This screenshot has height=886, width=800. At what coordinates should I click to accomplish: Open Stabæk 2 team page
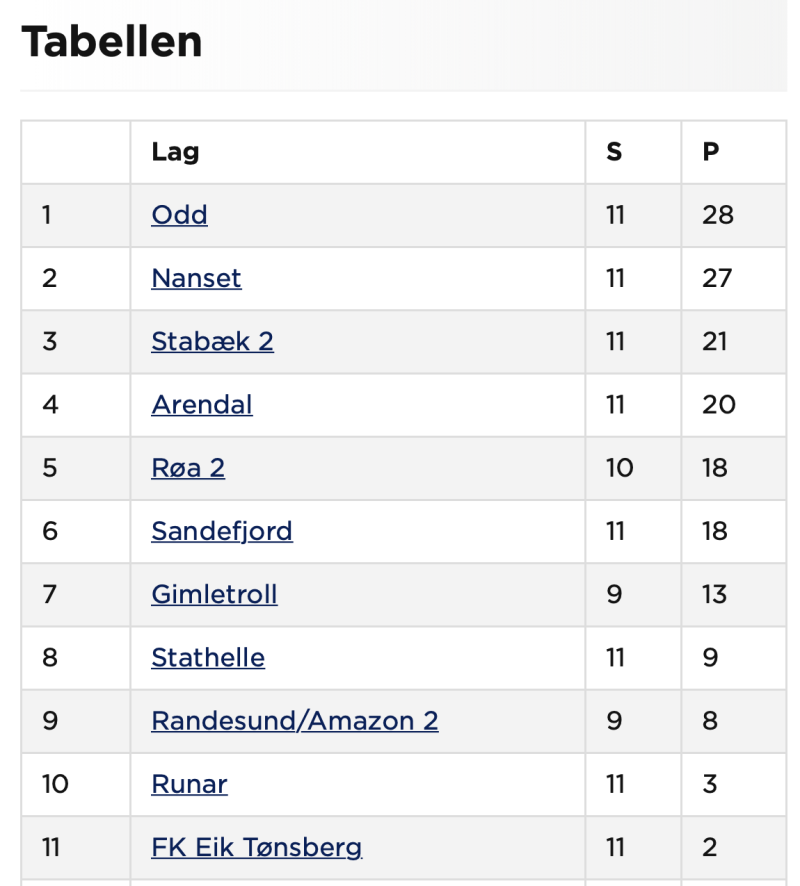[212, 341]
